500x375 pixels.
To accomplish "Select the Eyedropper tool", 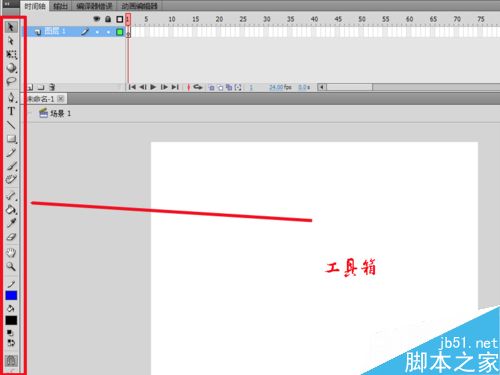I will coord(11,223).
